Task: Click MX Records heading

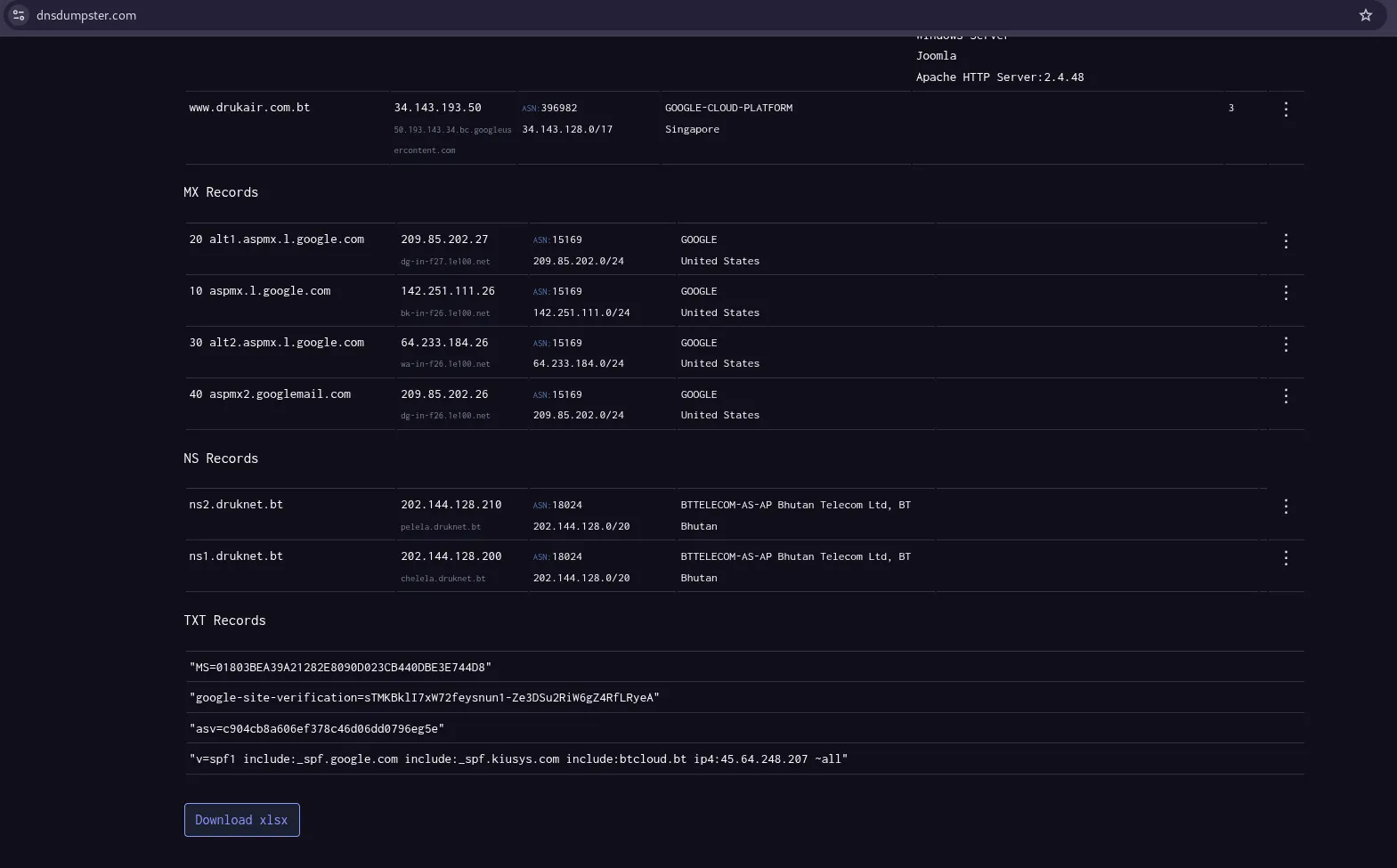Action: [221, 192]
